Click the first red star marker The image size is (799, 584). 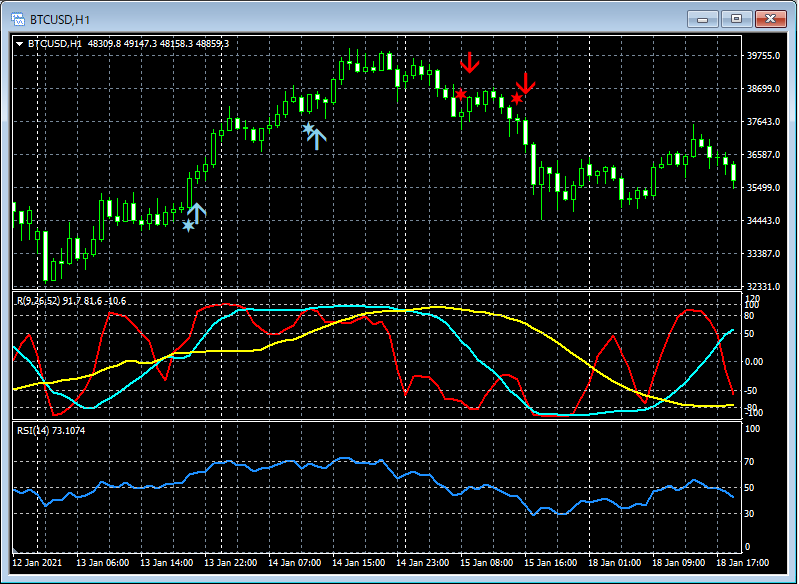pos(460,95)
